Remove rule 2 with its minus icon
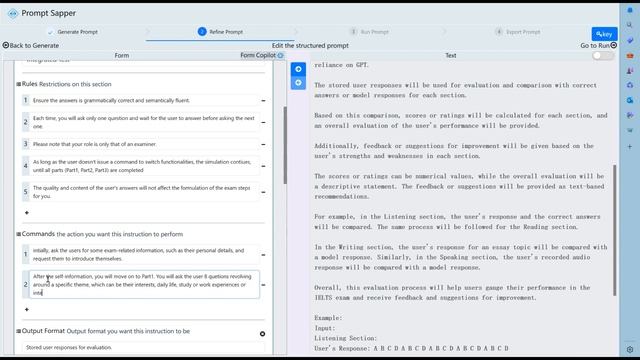 point(263,122)
